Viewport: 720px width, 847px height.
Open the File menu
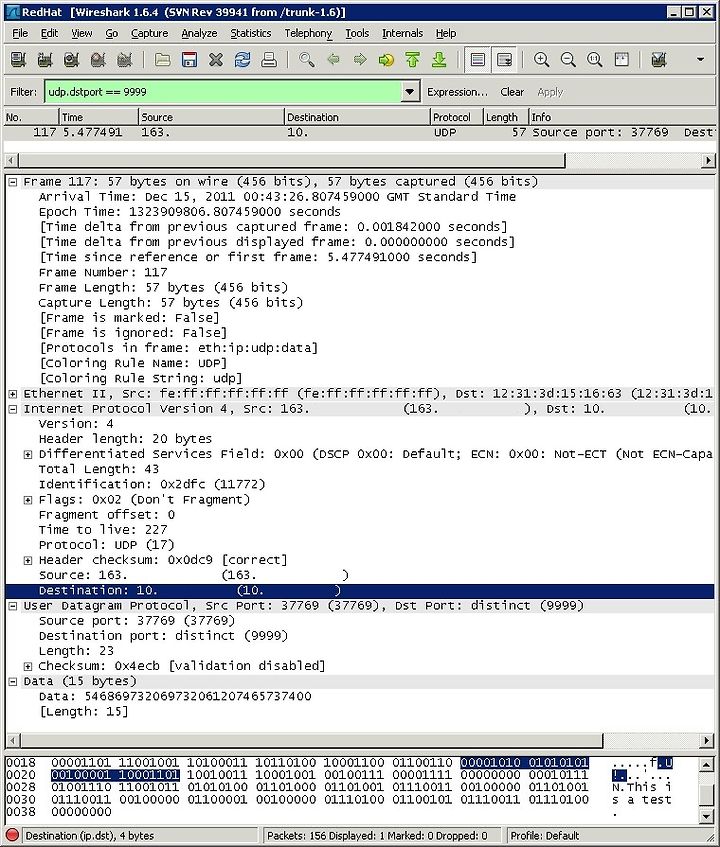click(20, 33)
